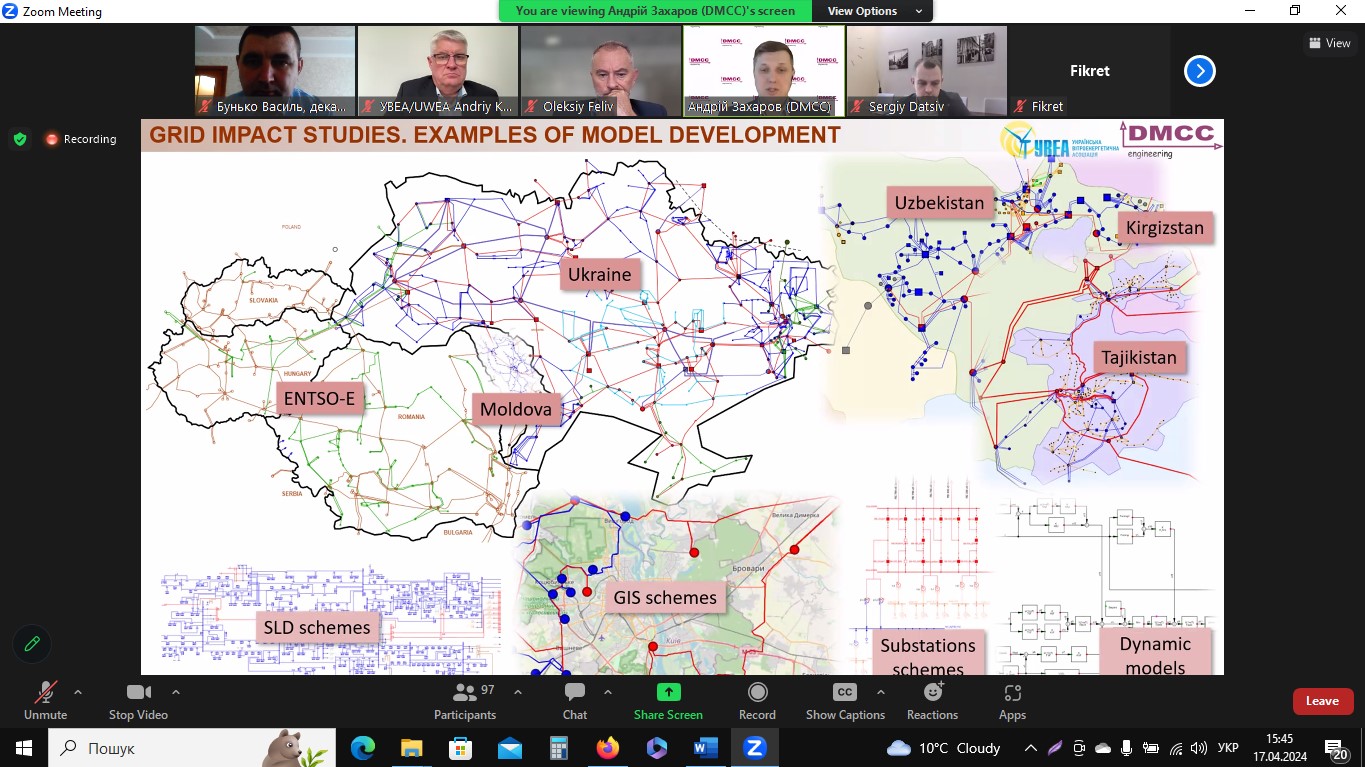Screen dimensions: 1365x767
Task: Switch УКР keyboard language
Action: [1229, 748]
